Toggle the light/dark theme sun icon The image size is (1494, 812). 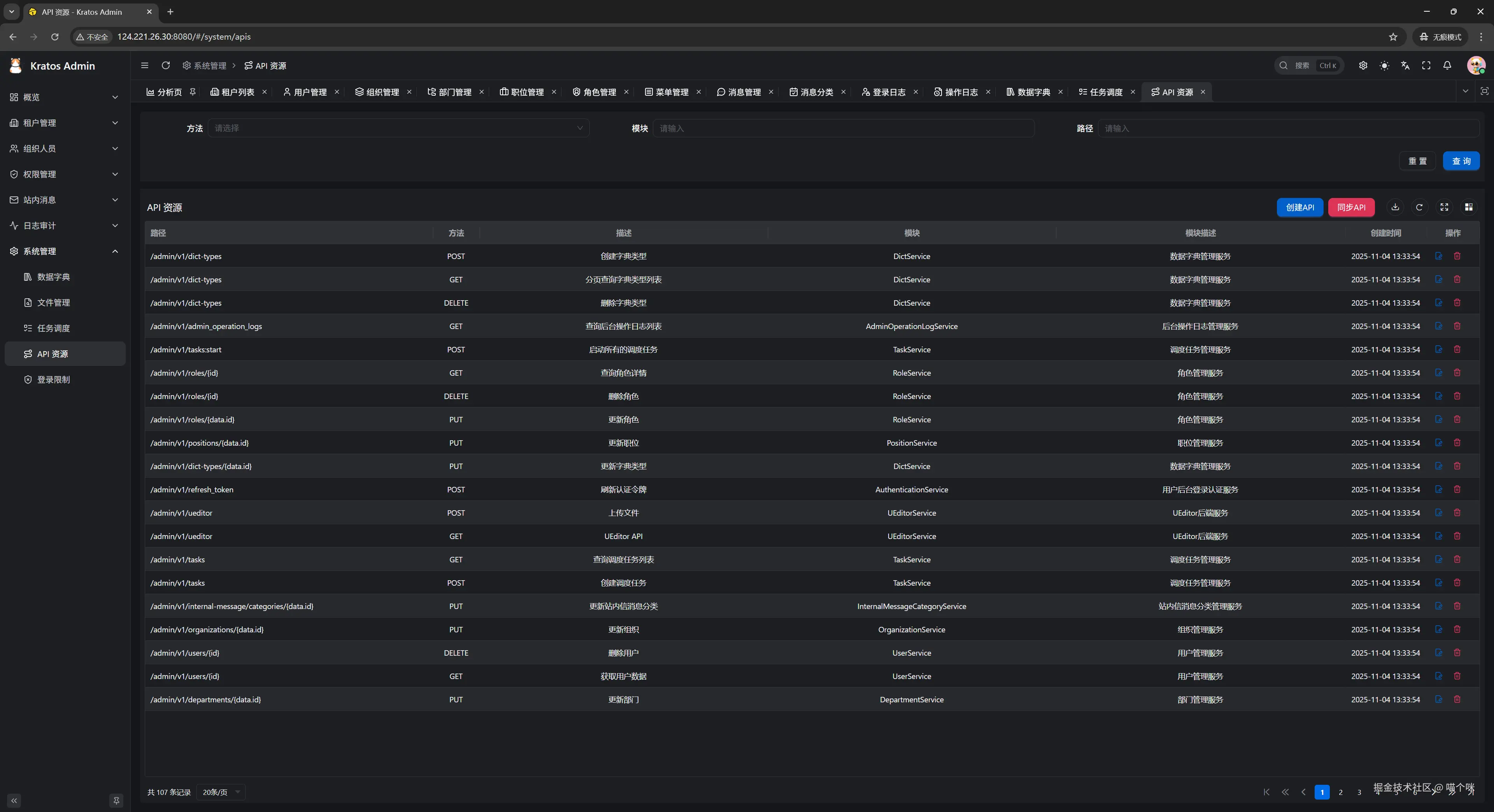(1384, 65)
